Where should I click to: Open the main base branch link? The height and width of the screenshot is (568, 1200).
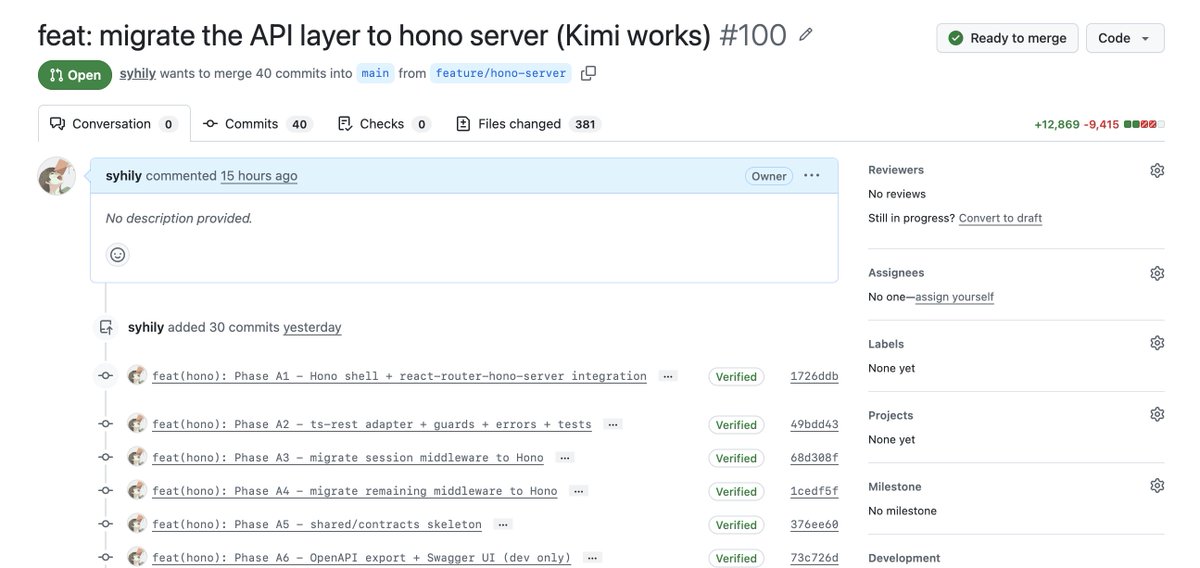[x=375, y=73]
